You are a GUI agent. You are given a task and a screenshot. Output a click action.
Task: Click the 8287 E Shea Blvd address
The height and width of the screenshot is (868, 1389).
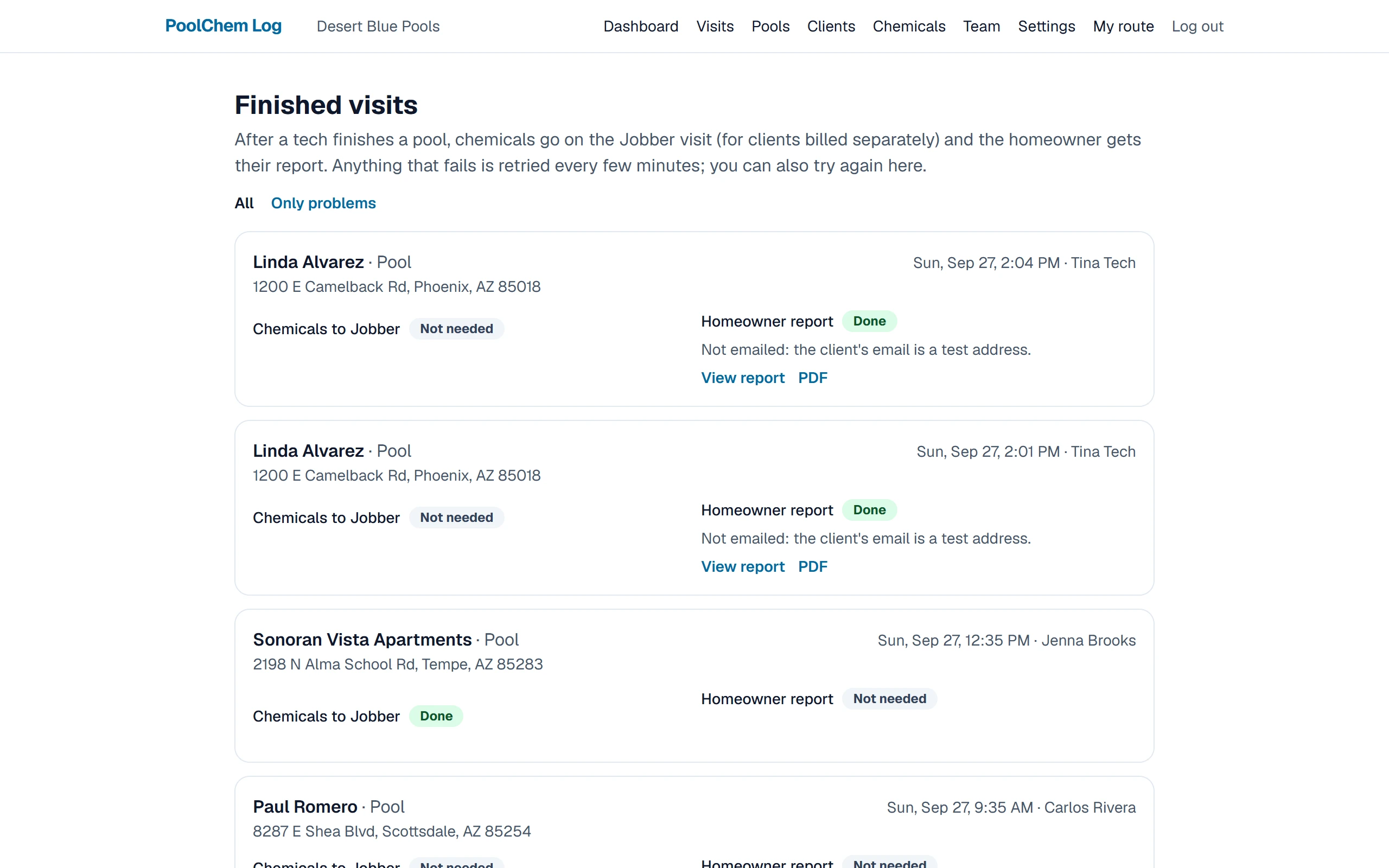[x=392, y=831]
